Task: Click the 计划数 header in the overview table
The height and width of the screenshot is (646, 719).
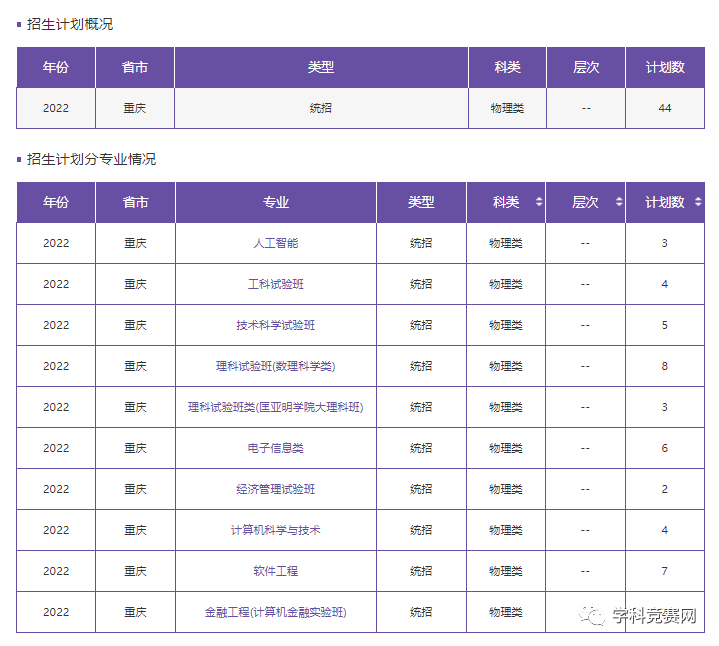Action: (665, 67)
